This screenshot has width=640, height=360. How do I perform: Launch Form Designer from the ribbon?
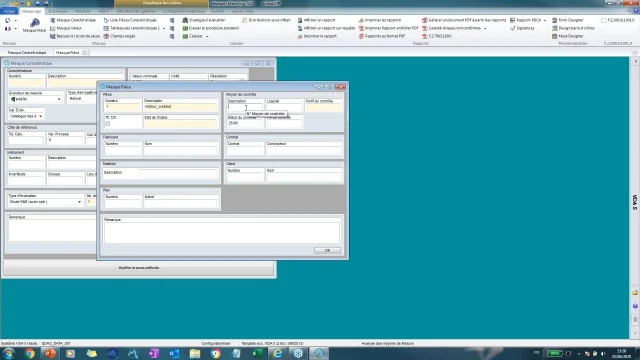(568, 20)
